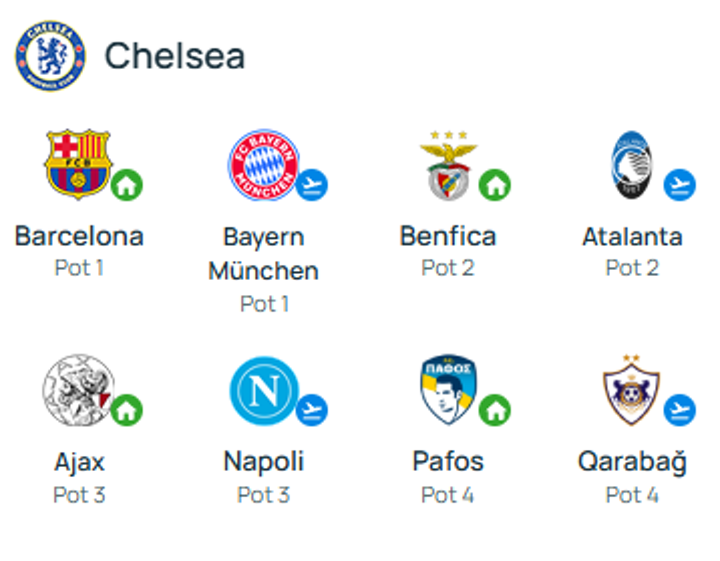Viewport: 720px width, 561px height.
Task: Click the away plane badge beside Bayern
Action: coord(312,185)
